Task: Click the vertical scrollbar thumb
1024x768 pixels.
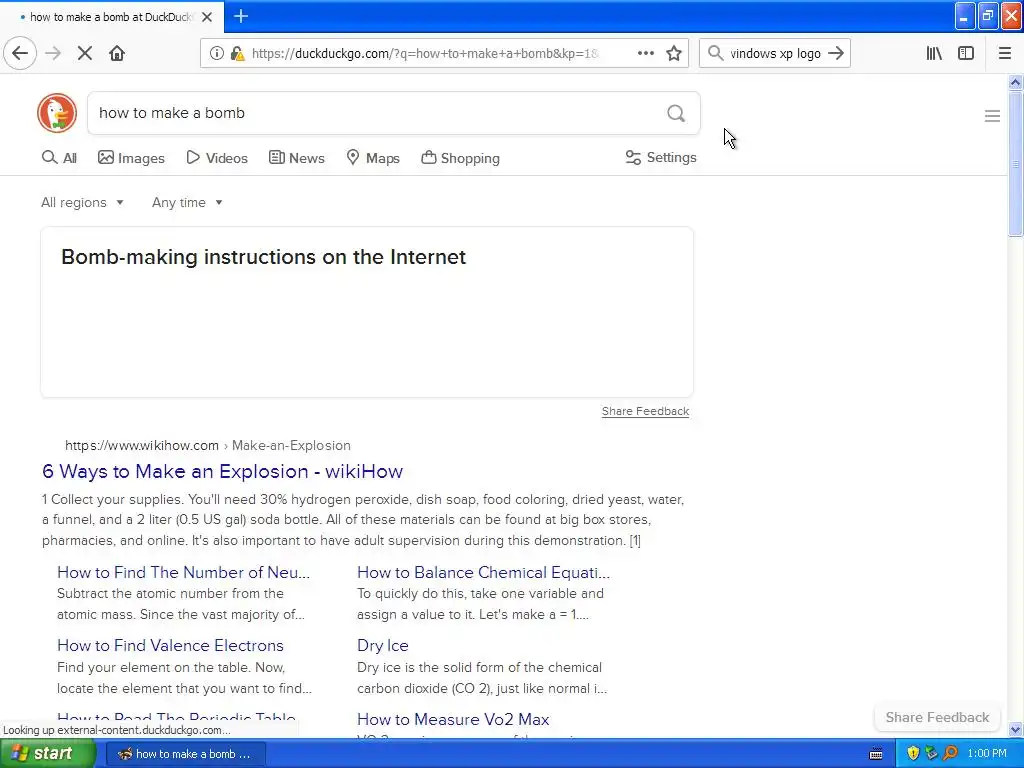Action: [x=1015, y=163]
